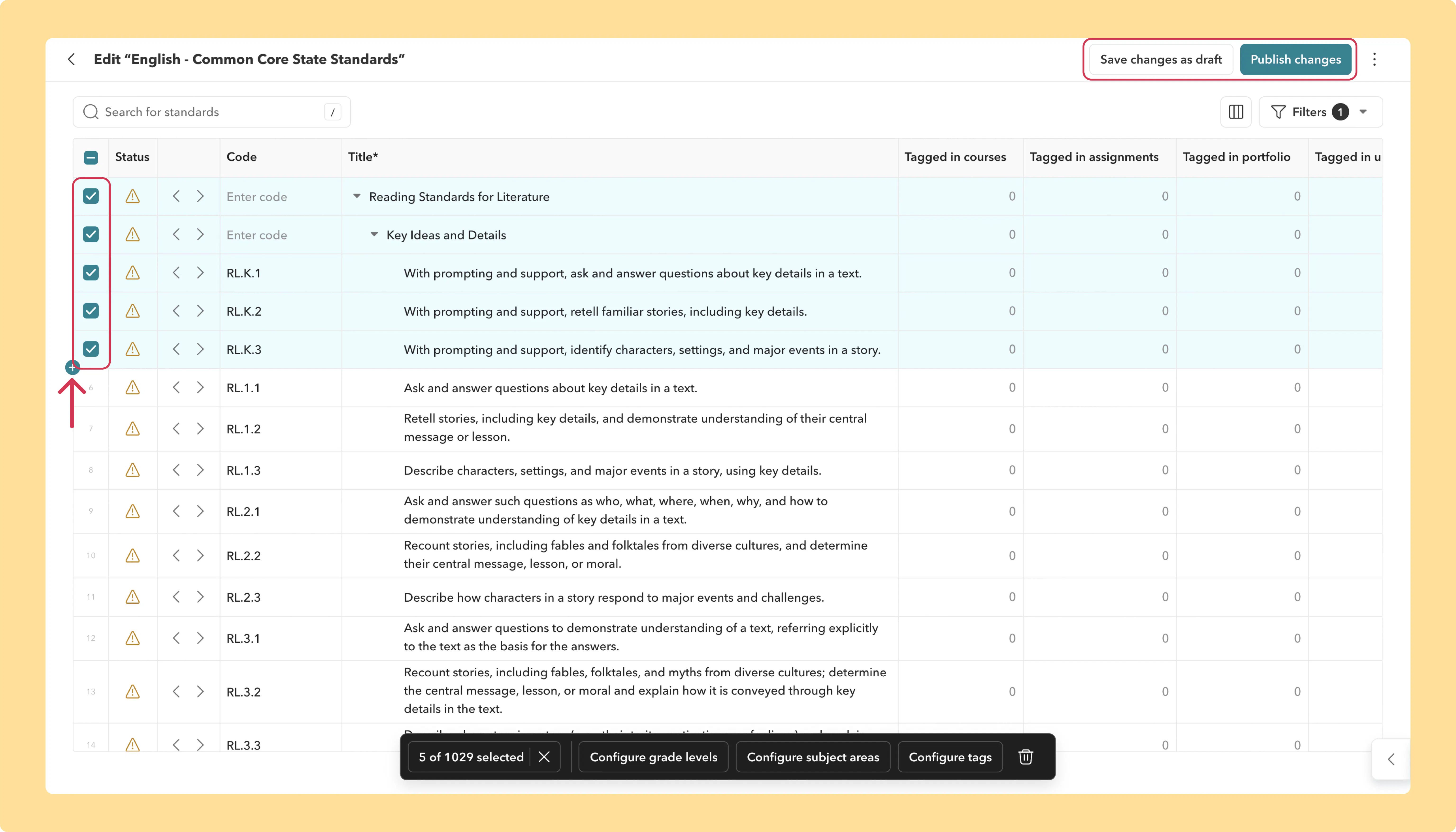Click the warning status icon for RL.K.1
Screen dimensions: 1456x832
(x=132, y=273)
